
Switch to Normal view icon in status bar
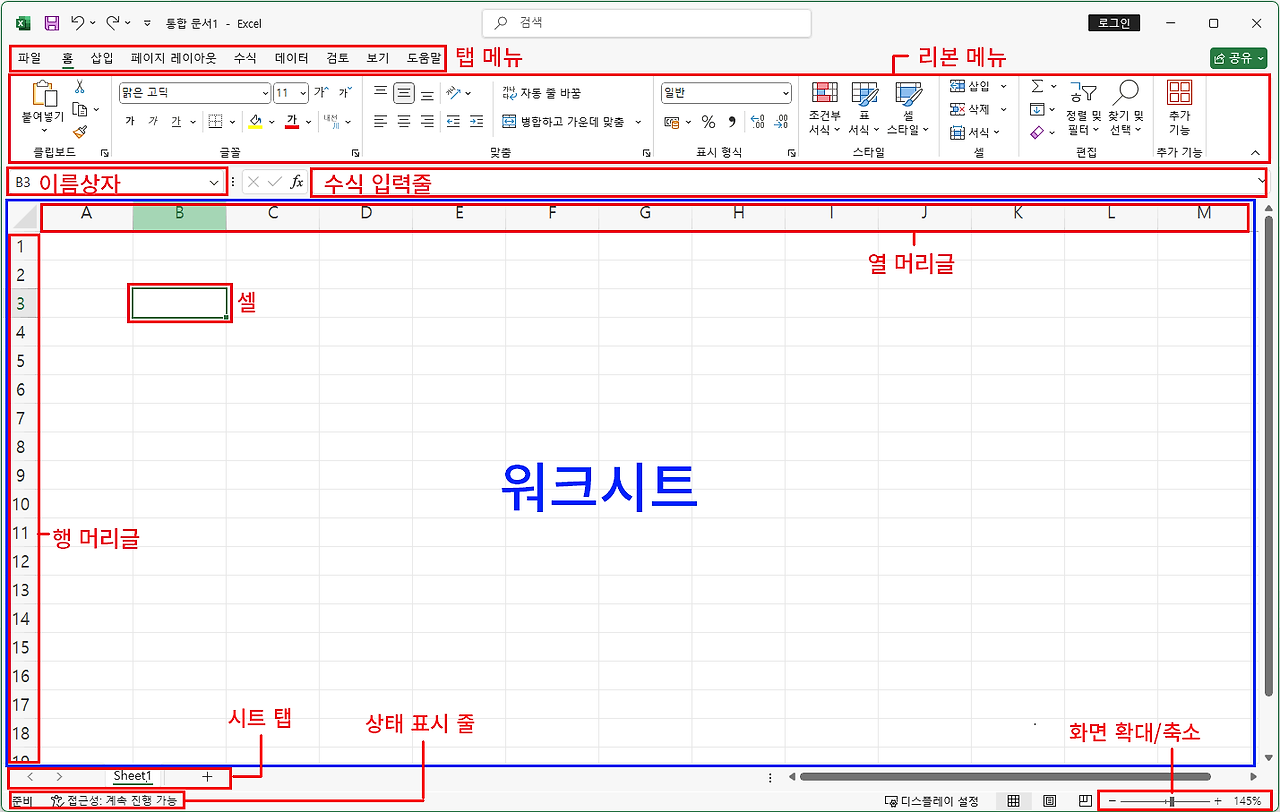[1013, 801]
